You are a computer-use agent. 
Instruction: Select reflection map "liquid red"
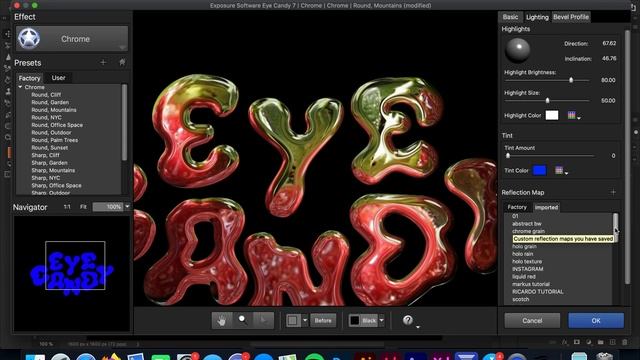(524, 277)
